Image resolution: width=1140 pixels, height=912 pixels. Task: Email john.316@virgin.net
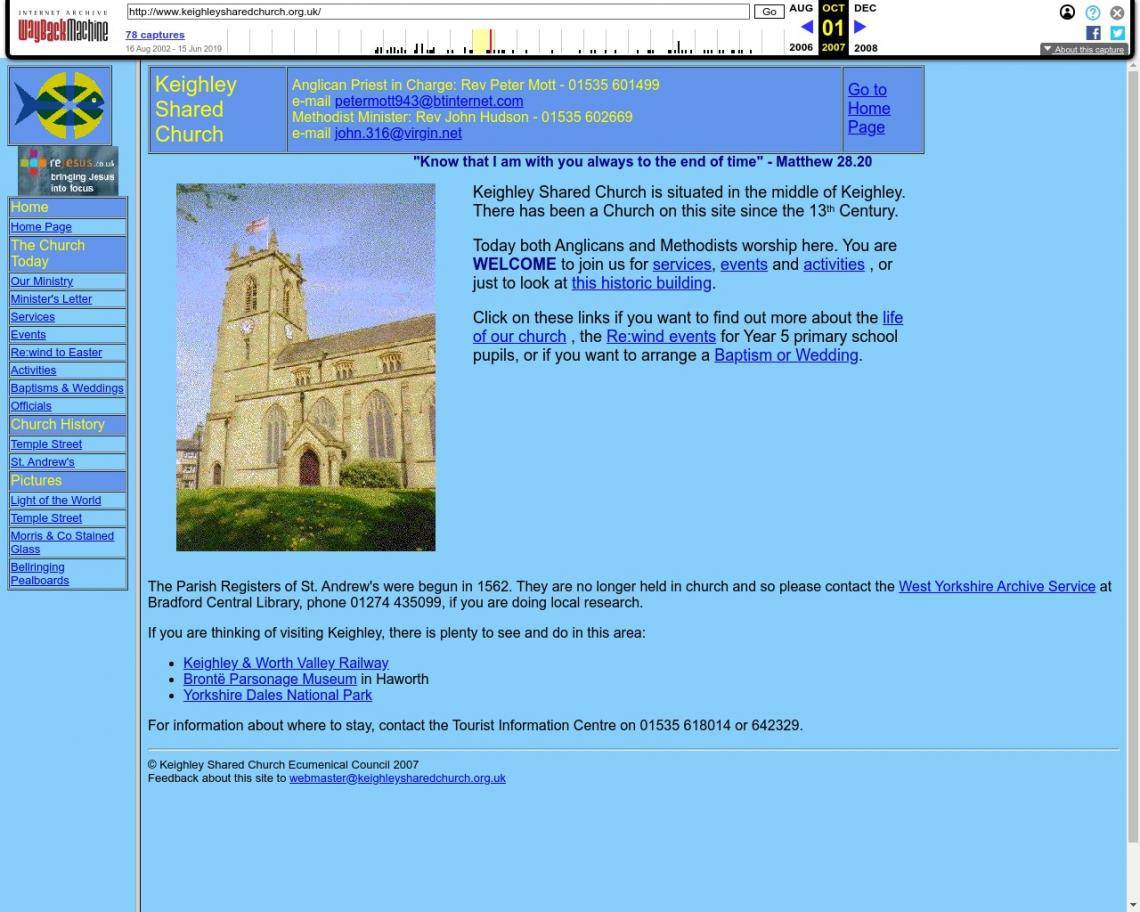(398, 133)
